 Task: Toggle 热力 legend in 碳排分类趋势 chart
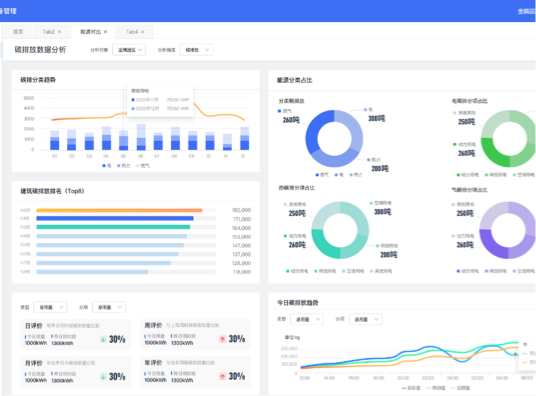point(124,166)
